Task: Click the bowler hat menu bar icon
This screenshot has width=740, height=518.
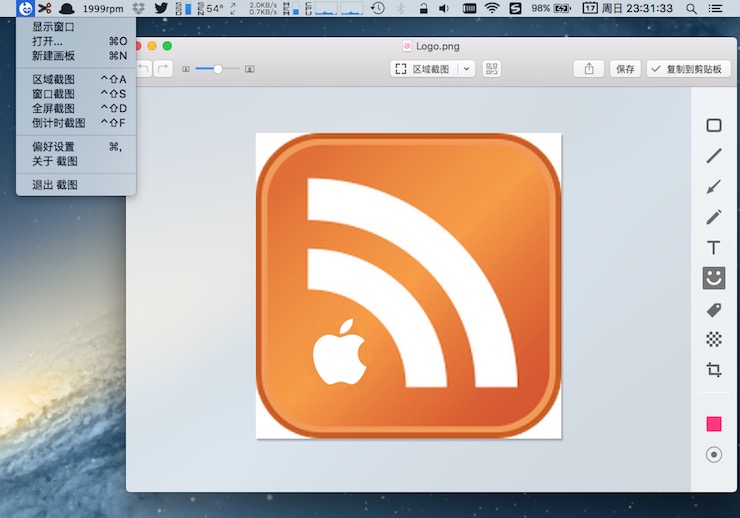Action: [x=66, y=8]
